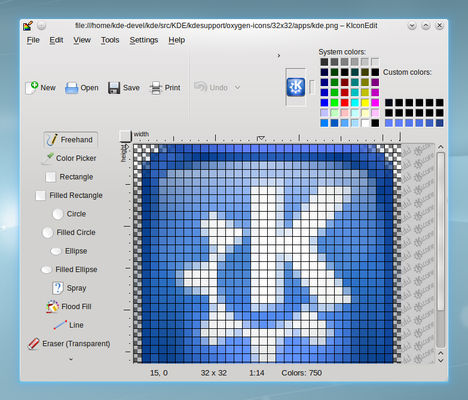The image size is (468, 400).
Task: Select the Freehand drawing tool
Action: [x=71, y=140]
